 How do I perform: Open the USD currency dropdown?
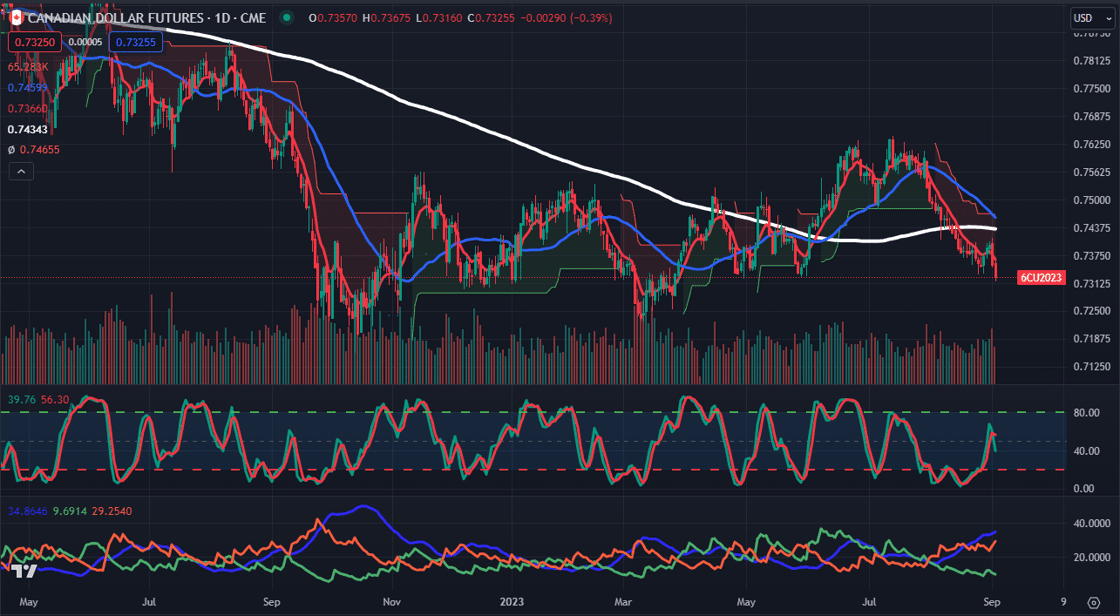tap(1093, 18)
